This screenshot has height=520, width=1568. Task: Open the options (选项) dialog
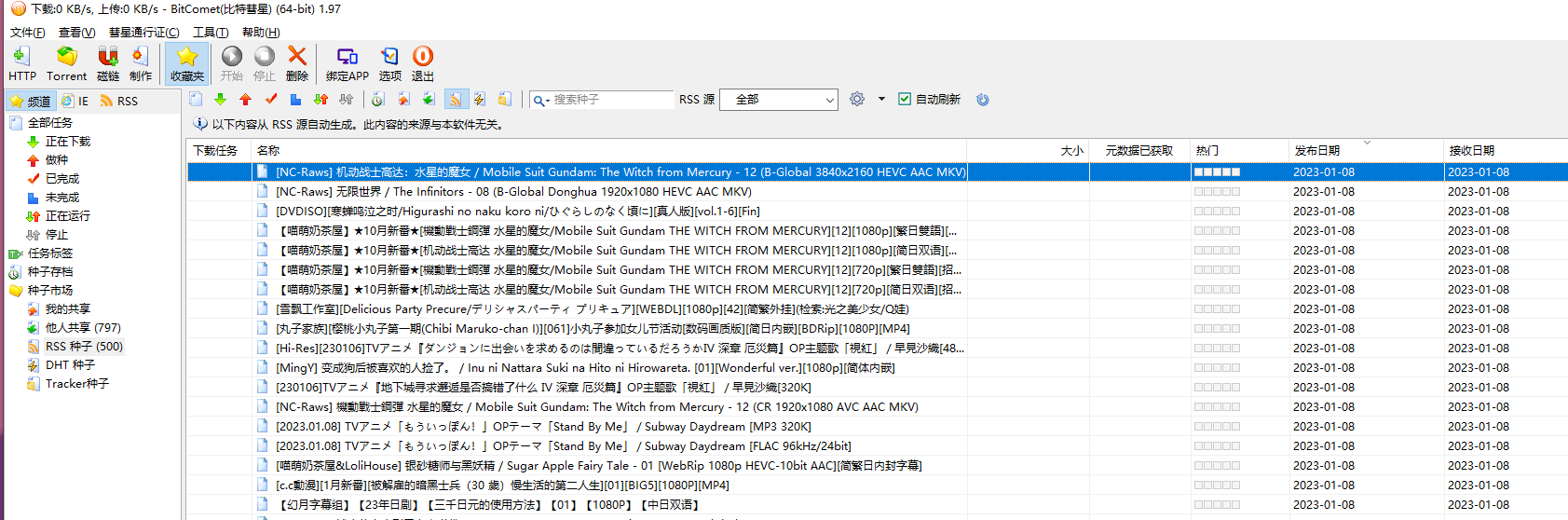coord(390,63)
